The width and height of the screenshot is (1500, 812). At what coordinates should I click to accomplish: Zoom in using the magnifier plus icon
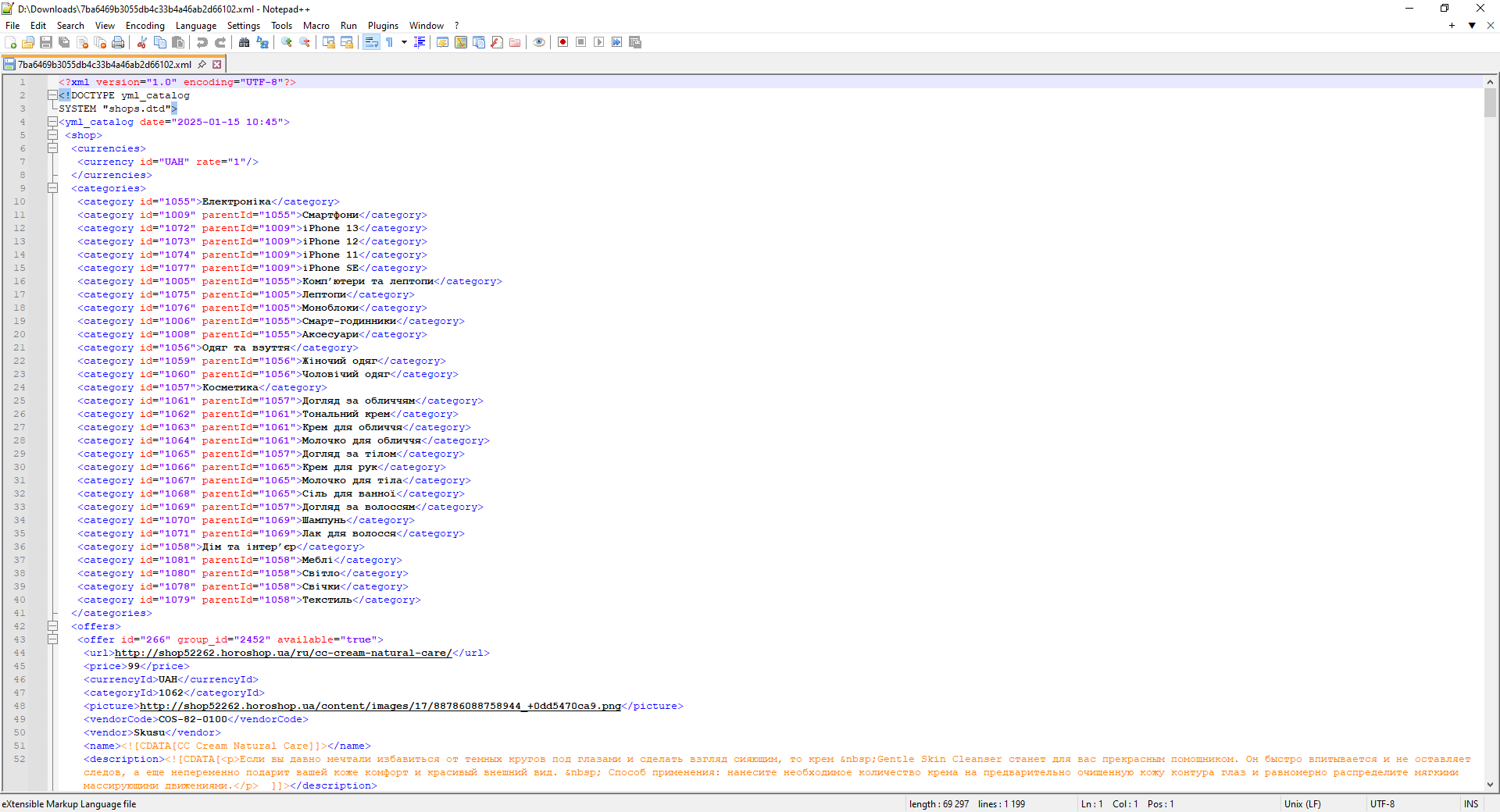tap(287, 42)
